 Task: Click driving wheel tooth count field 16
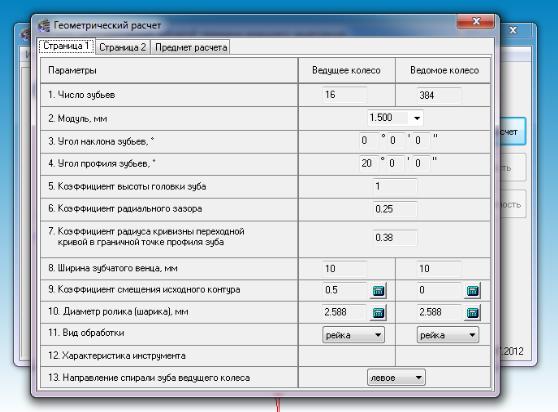[344, 95]
